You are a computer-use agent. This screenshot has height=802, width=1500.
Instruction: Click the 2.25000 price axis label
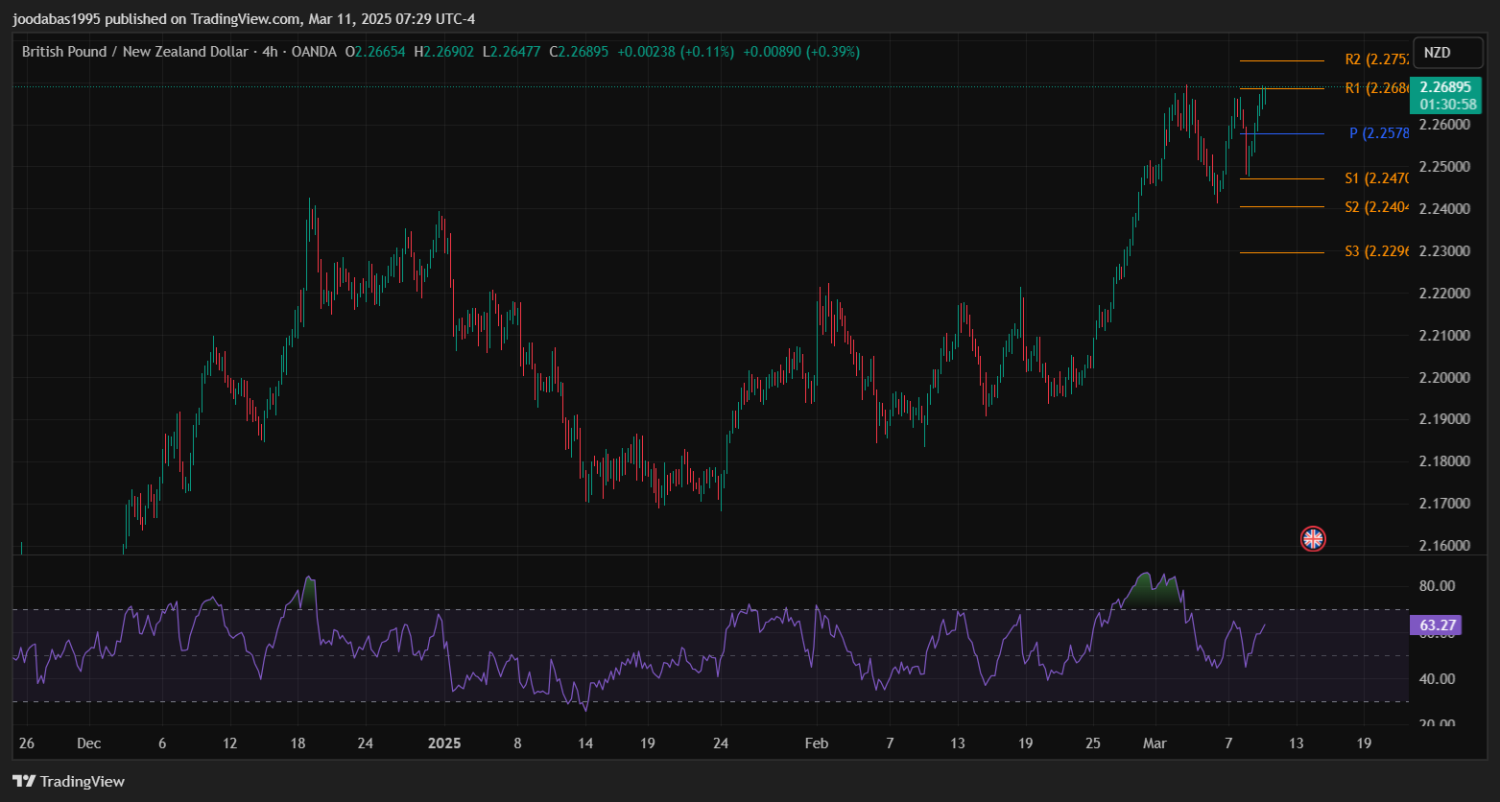point(1445,167)
